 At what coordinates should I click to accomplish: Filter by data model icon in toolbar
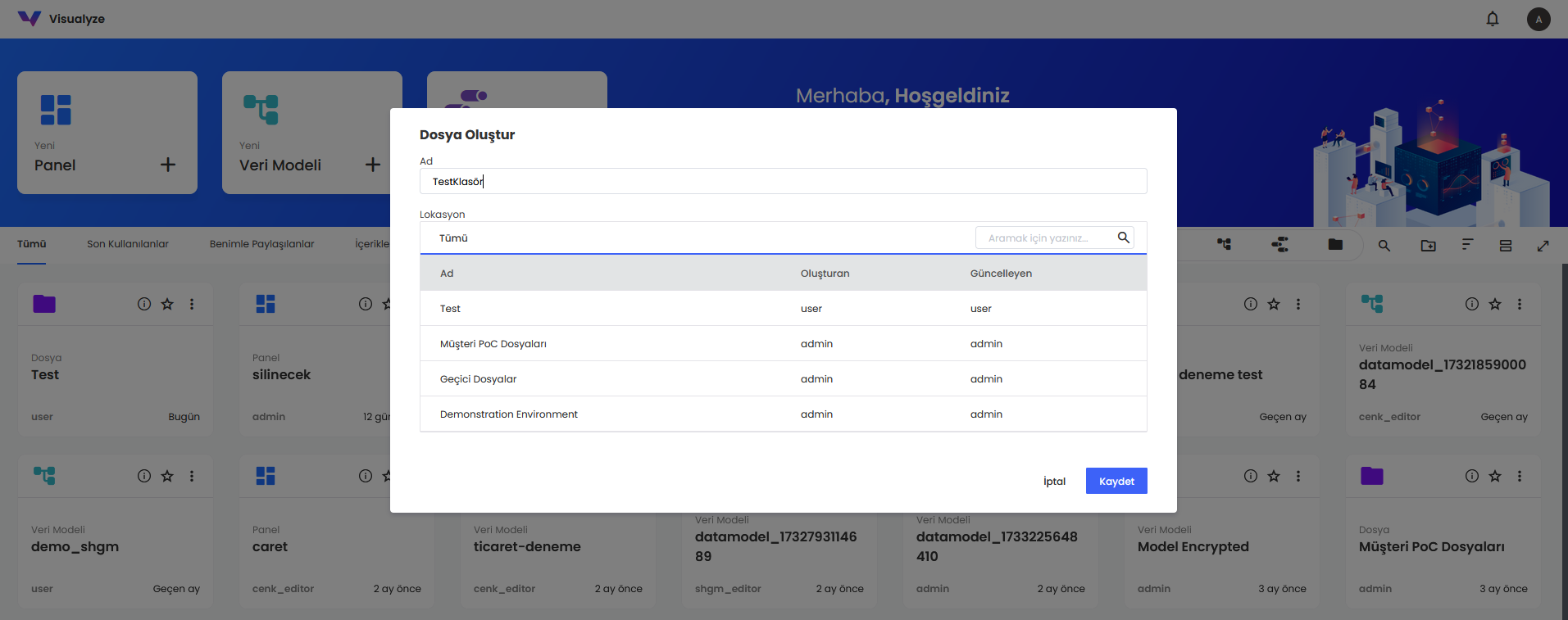[1224, 244]
